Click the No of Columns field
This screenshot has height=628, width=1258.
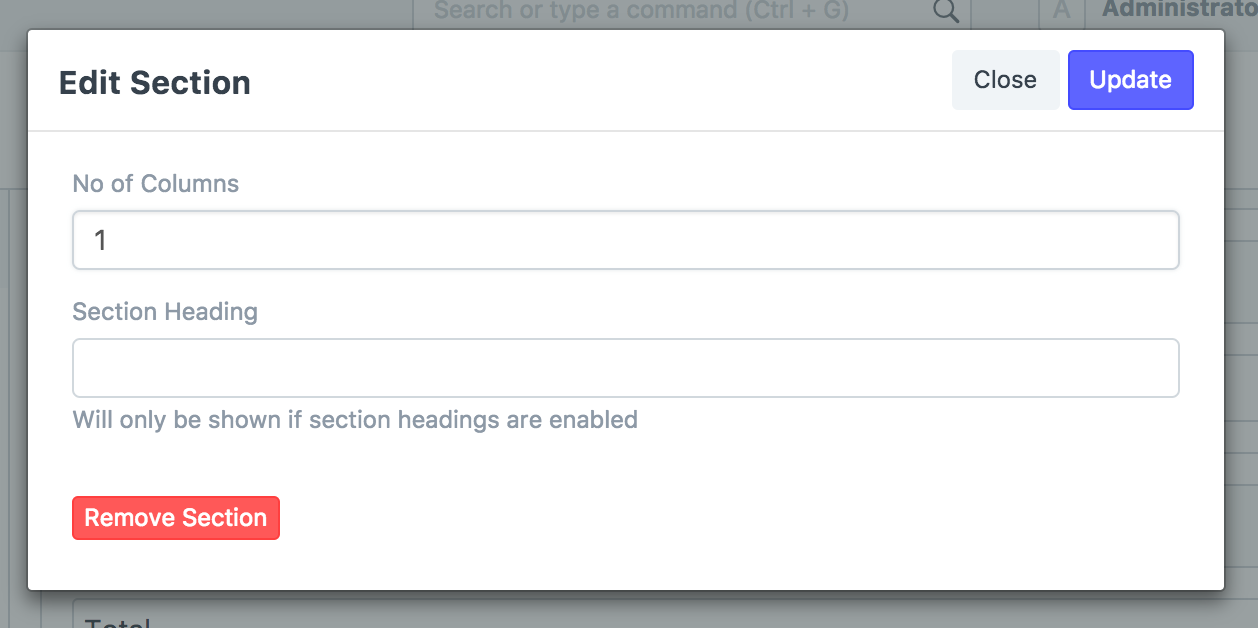tap(626, 240)
